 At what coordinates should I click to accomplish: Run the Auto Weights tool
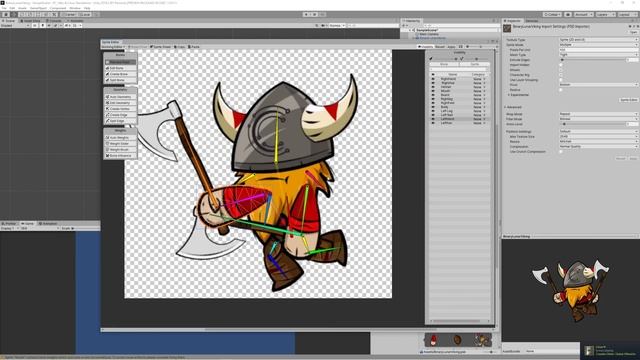pos(120,138)
